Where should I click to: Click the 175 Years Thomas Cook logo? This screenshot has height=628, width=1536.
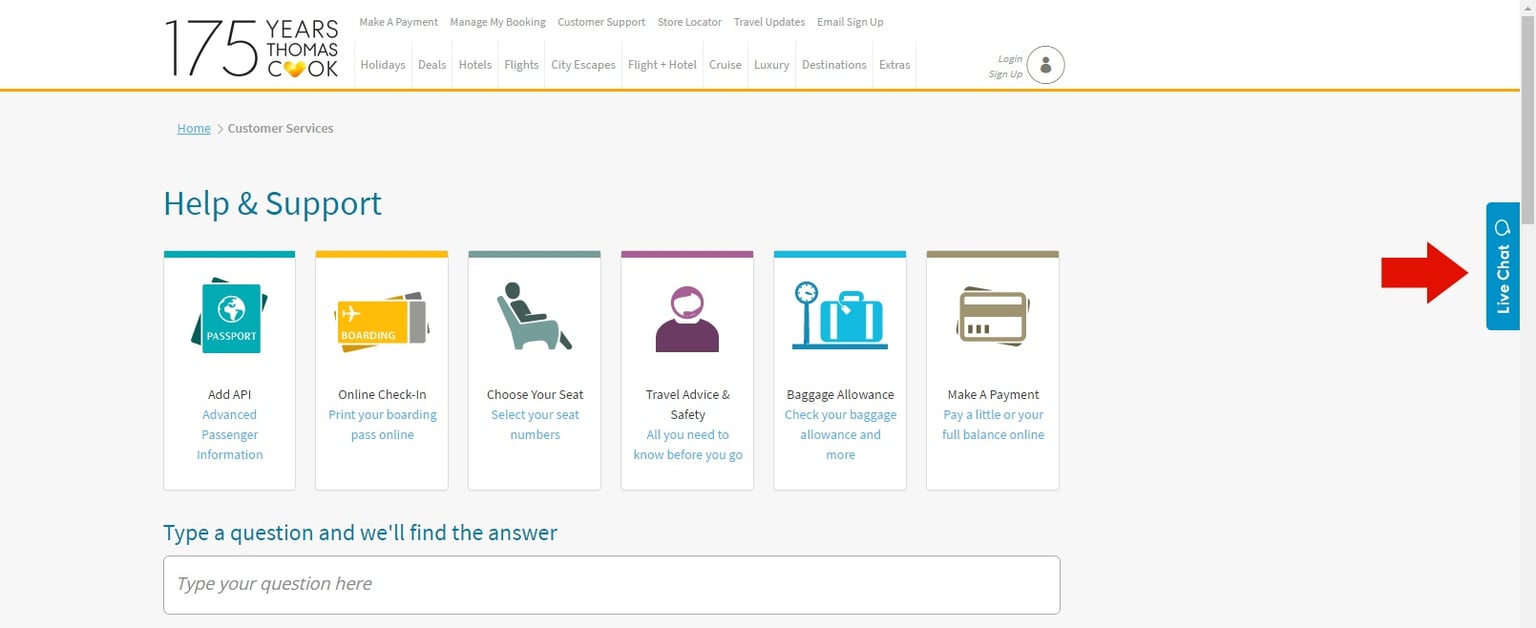[251, 48]
